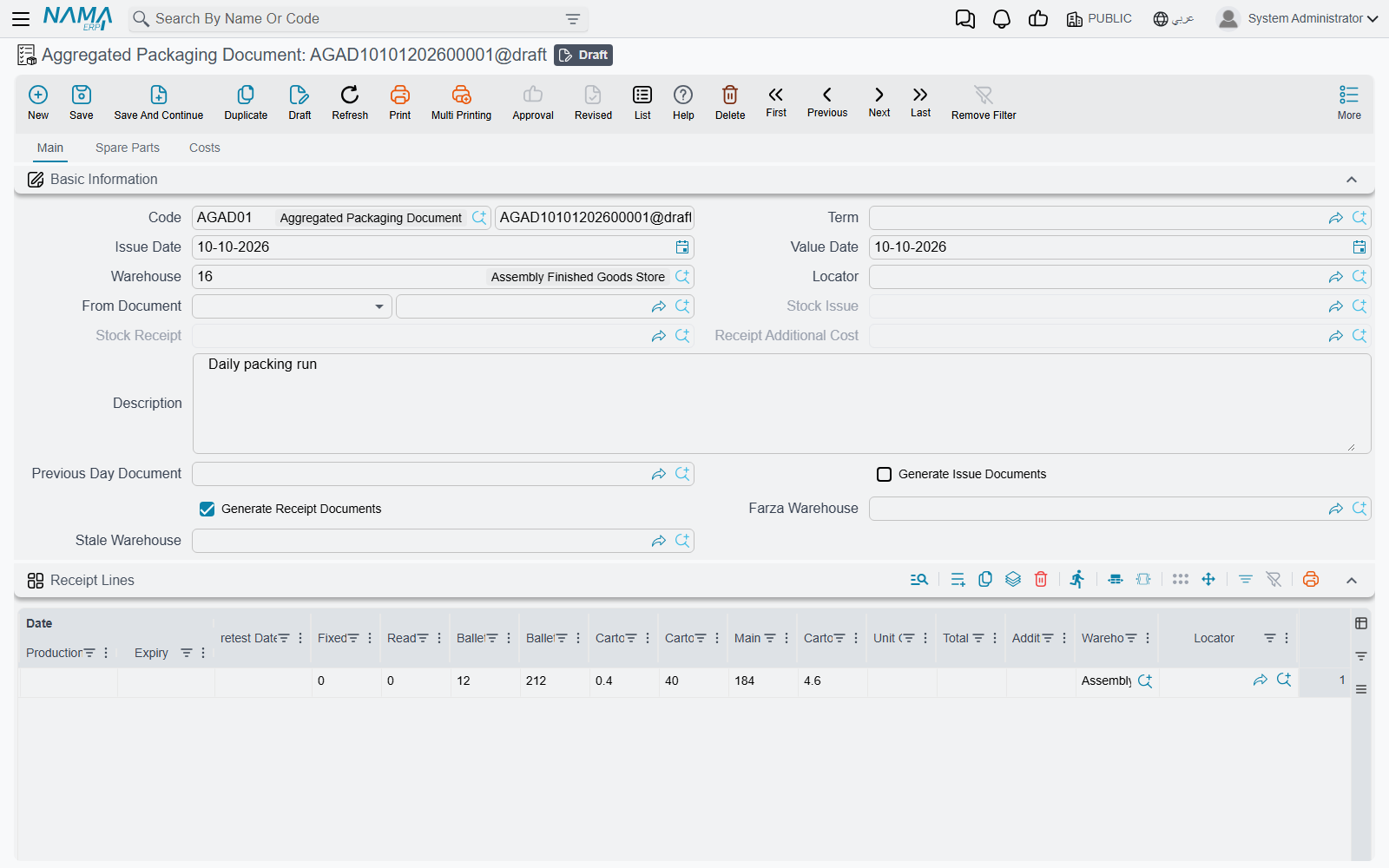Open the Term field link arrow
The width and height of the screenshot is (1389, 868).
[1336, 218]
